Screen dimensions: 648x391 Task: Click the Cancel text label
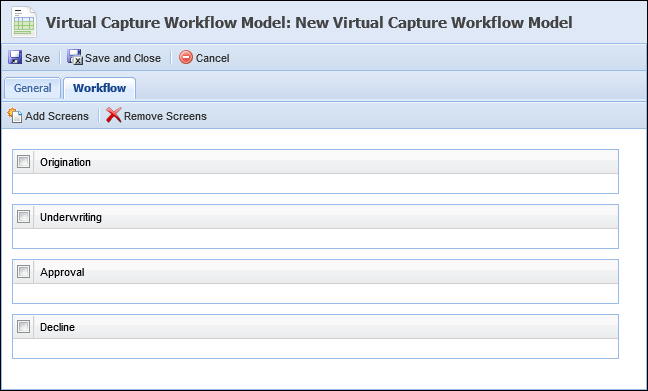tap(212, 58)
